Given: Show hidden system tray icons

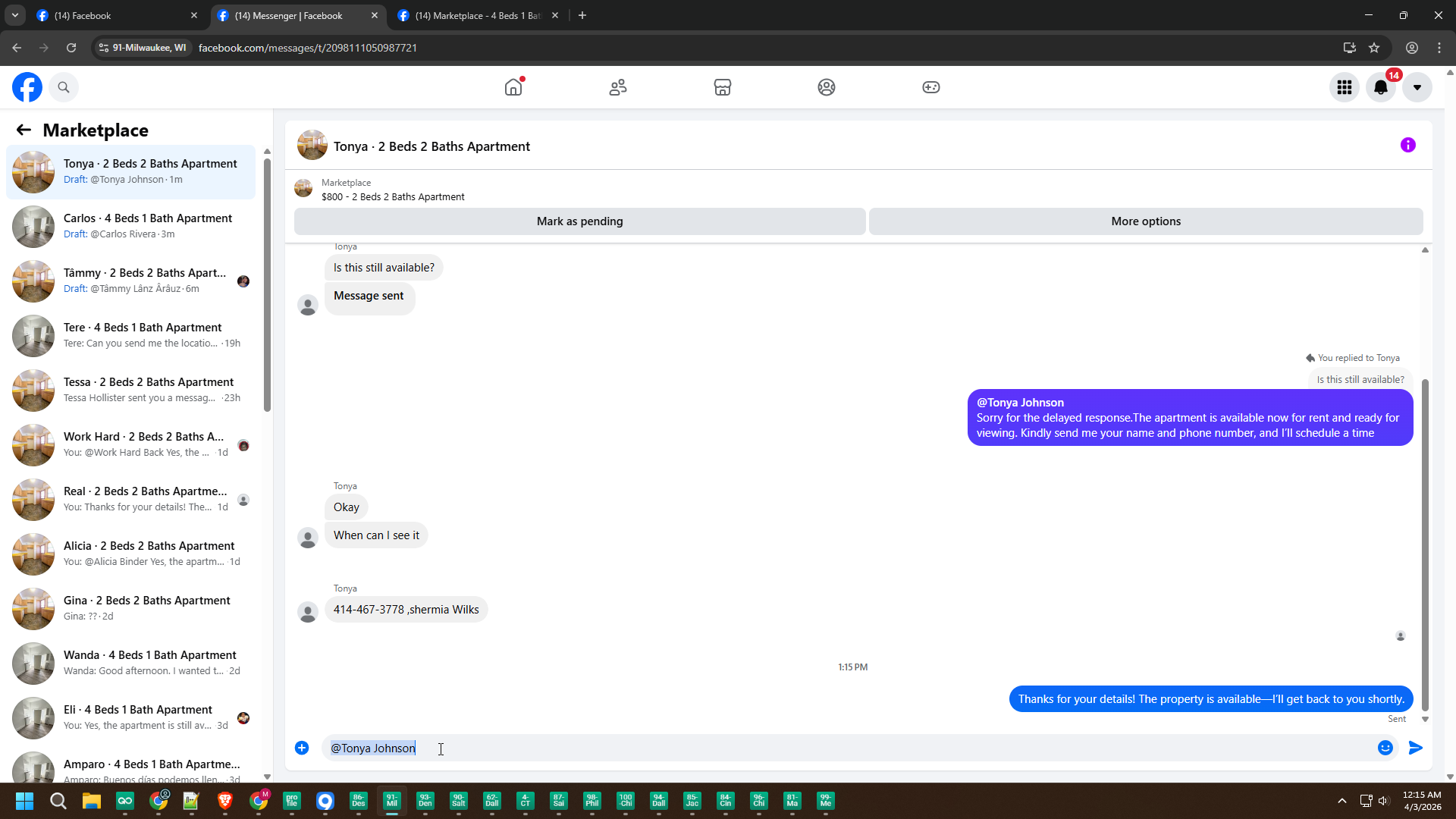Looking at the screenshot, I should (x=1342, y=801).
